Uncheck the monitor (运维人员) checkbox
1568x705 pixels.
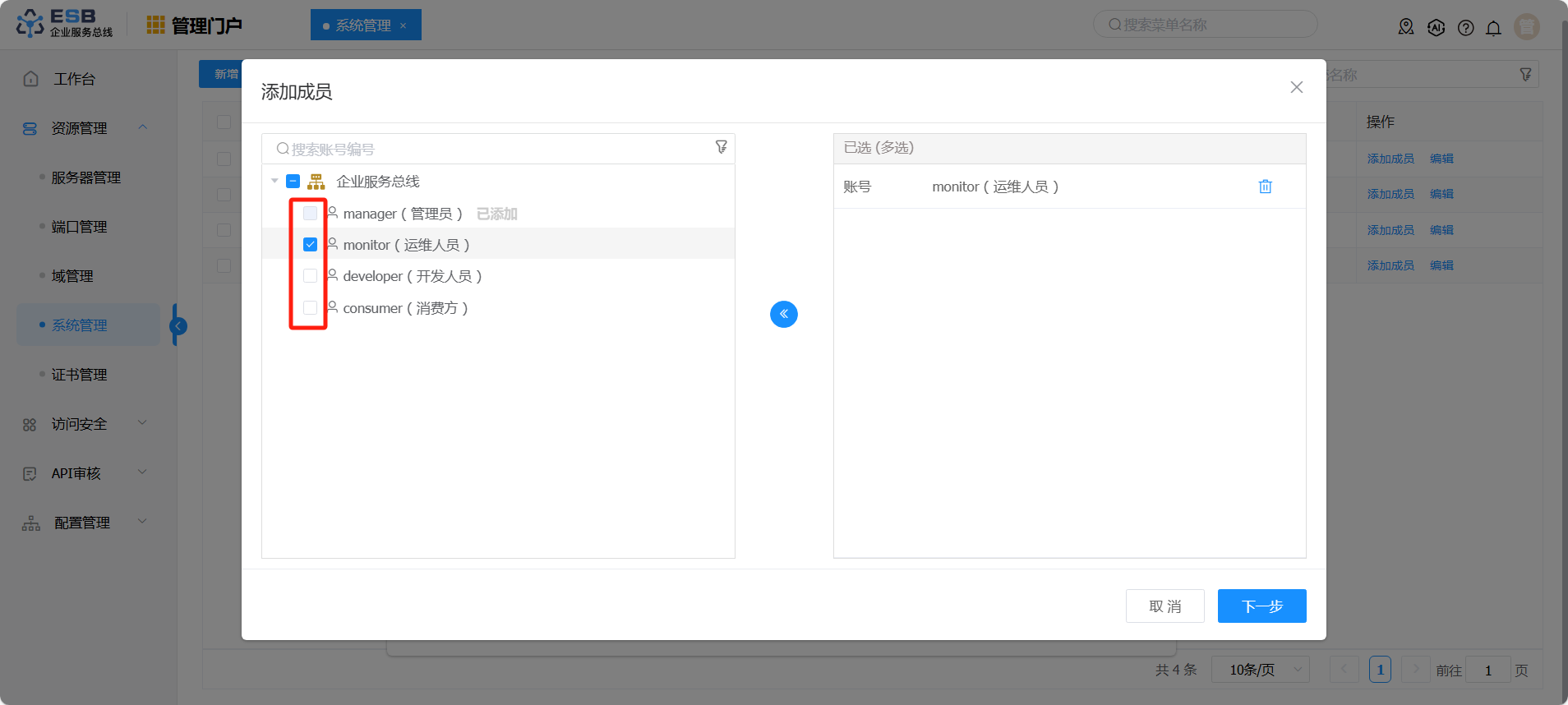tap(310, 245)
